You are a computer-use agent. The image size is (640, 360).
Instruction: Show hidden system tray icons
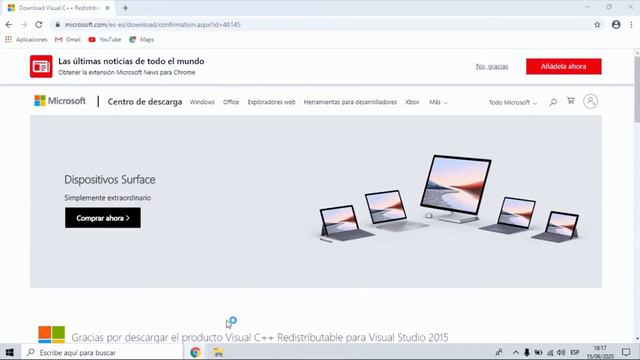[516, 353]
